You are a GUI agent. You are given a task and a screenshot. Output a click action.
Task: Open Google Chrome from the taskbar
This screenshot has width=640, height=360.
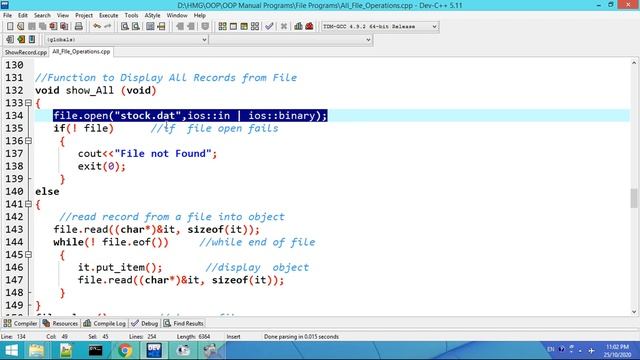tap(125, 351)
